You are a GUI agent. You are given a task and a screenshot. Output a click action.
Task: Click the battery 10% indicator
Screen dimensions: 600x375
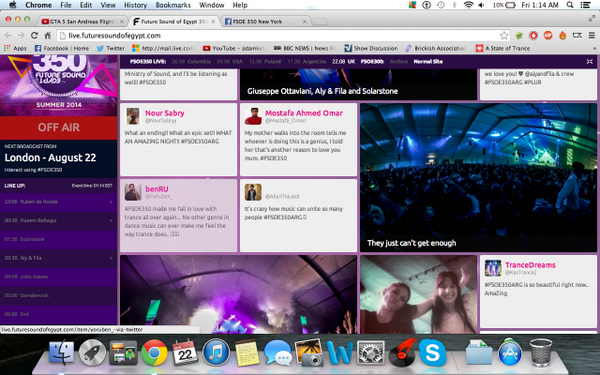tap(504, 5)
